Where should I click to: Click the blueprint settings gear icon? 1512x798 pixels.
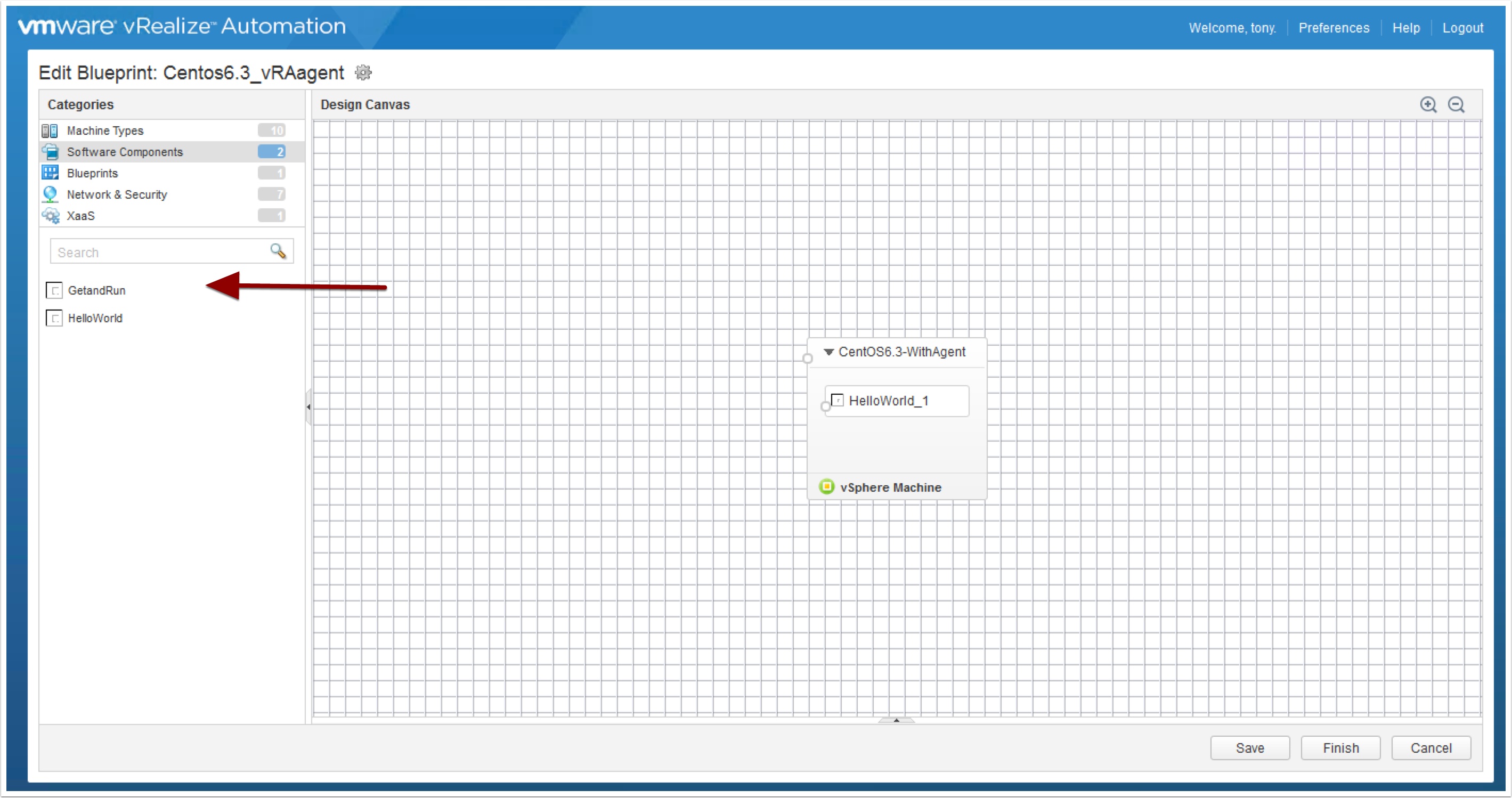click(x=363, y=73)
